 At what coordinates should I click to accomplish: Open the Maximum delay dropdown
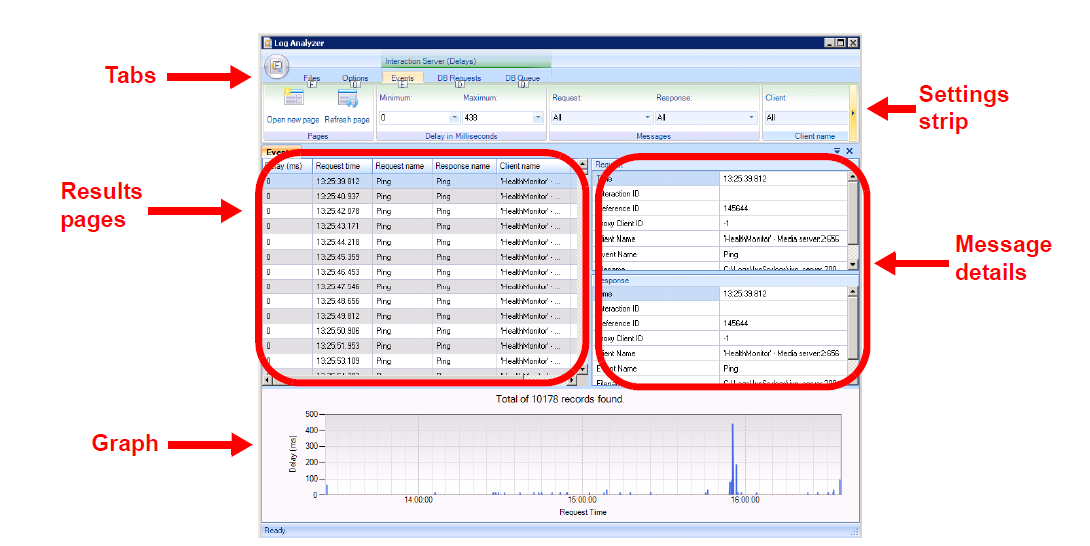pyautogui.click(x=538, y=118)
